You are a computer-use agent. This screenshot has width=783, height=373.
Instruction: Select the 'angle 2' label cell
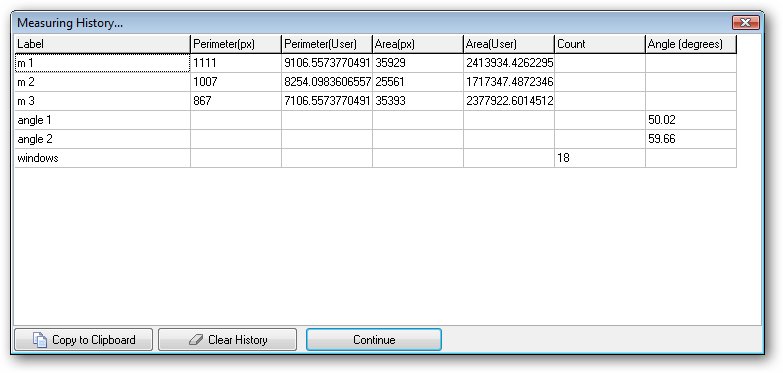tap(102, 139)
